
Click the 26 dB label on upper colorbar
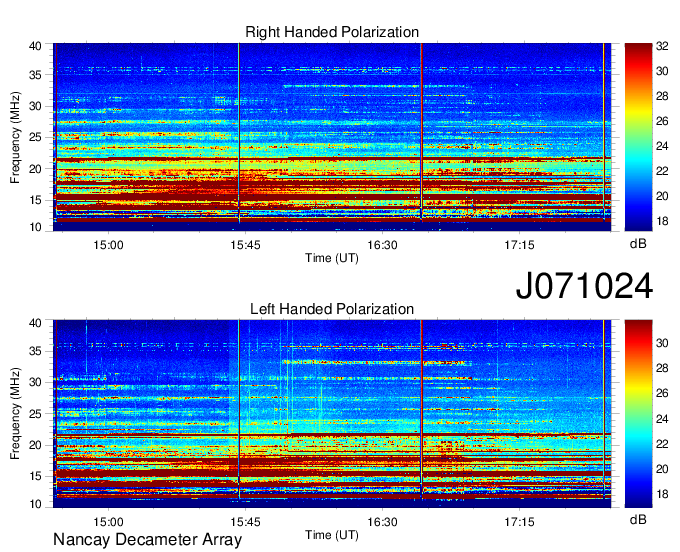point(662,121)
